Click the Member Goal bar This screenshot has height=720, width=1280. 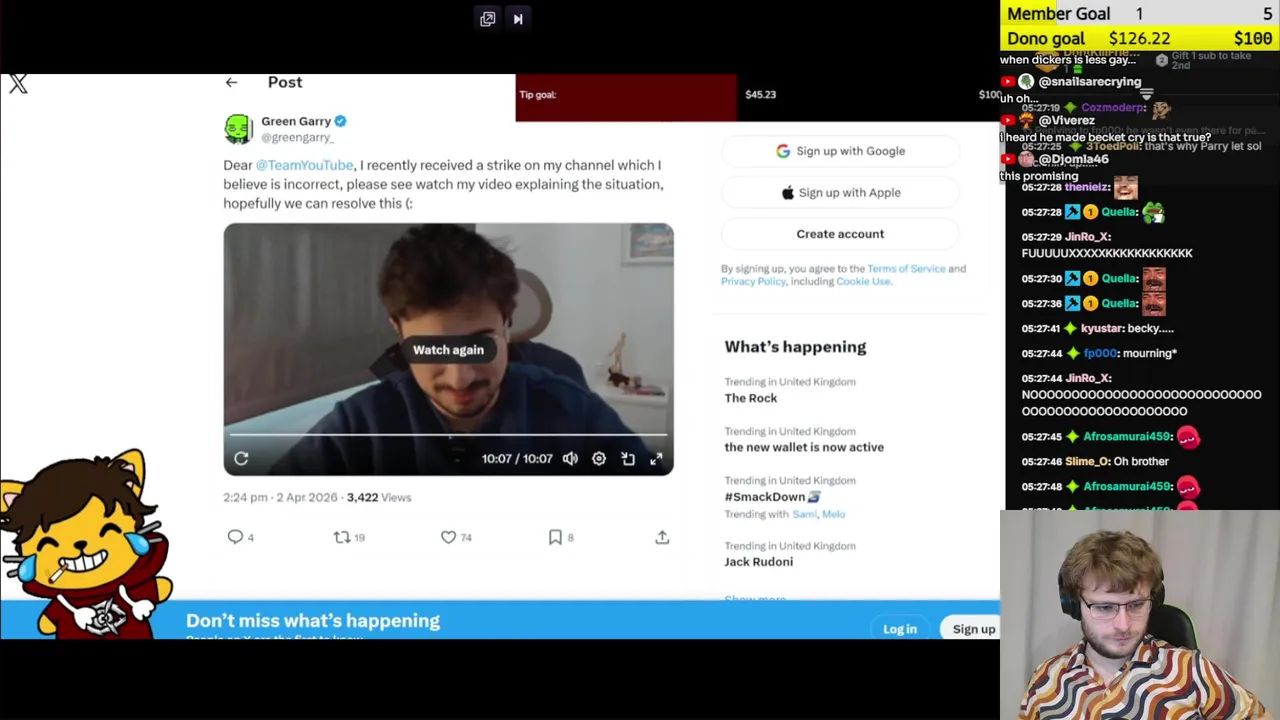(x=1140, y=13)
